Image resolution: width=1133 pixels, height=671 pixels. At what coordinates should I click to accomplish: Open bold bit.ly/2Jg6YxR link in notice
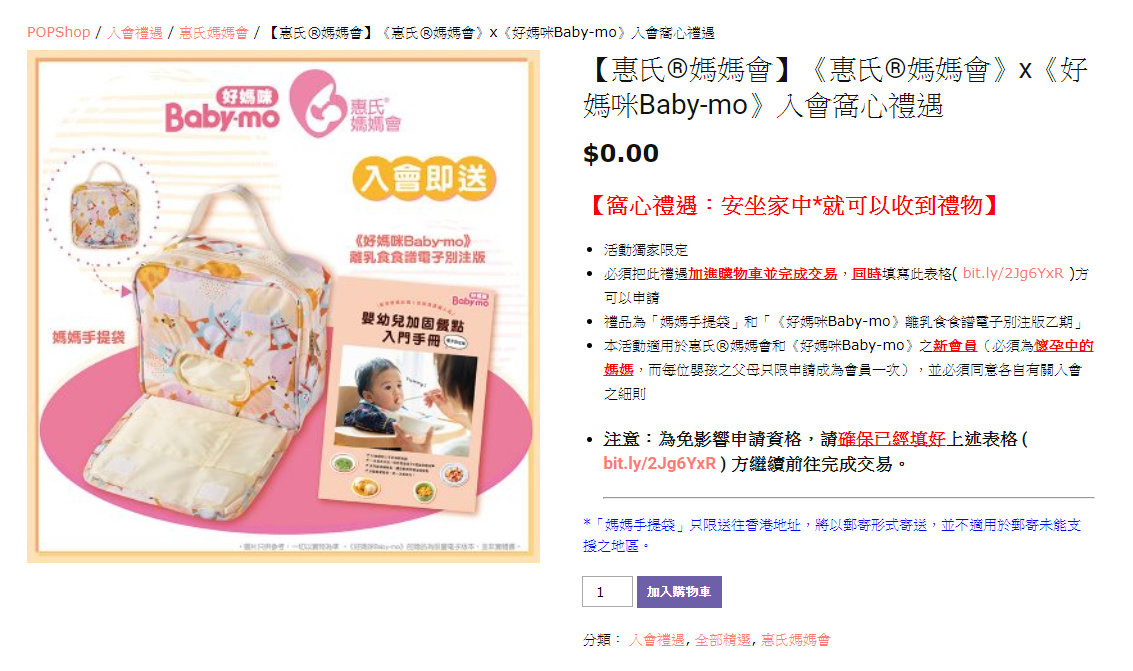pyautogui.click(x=659, y=464)
